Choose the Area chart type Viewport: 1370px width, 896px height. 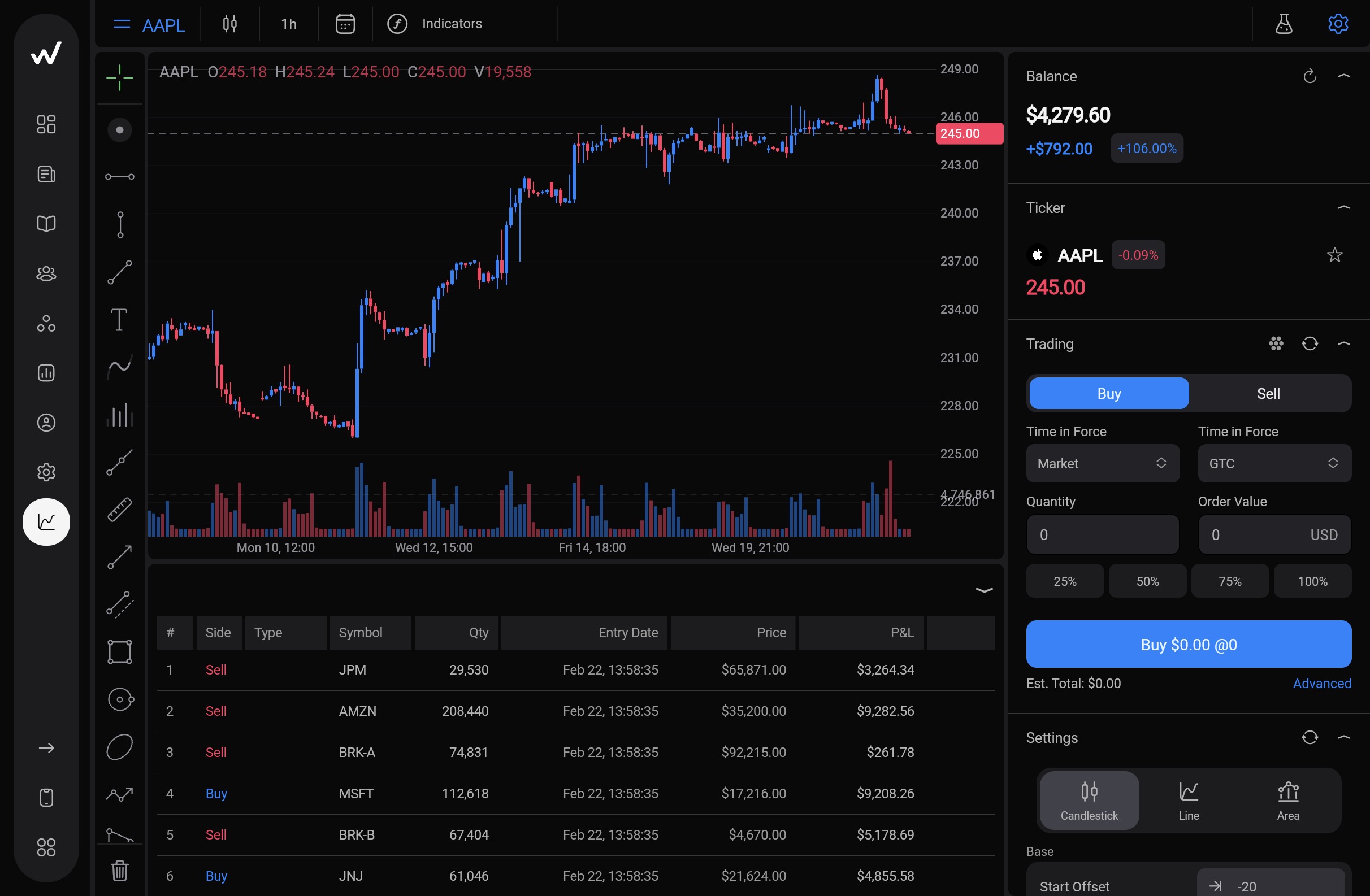pos(1287,801)
